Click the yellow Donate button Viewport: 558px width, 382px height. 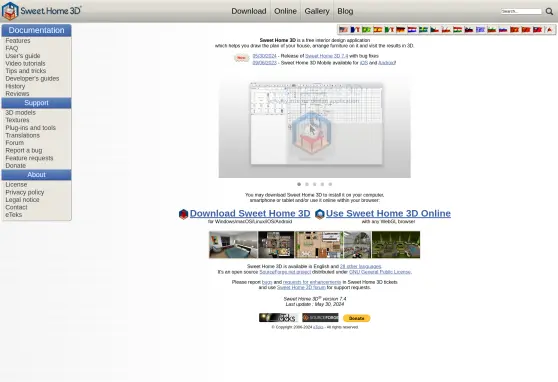click(x=356, y=318)
